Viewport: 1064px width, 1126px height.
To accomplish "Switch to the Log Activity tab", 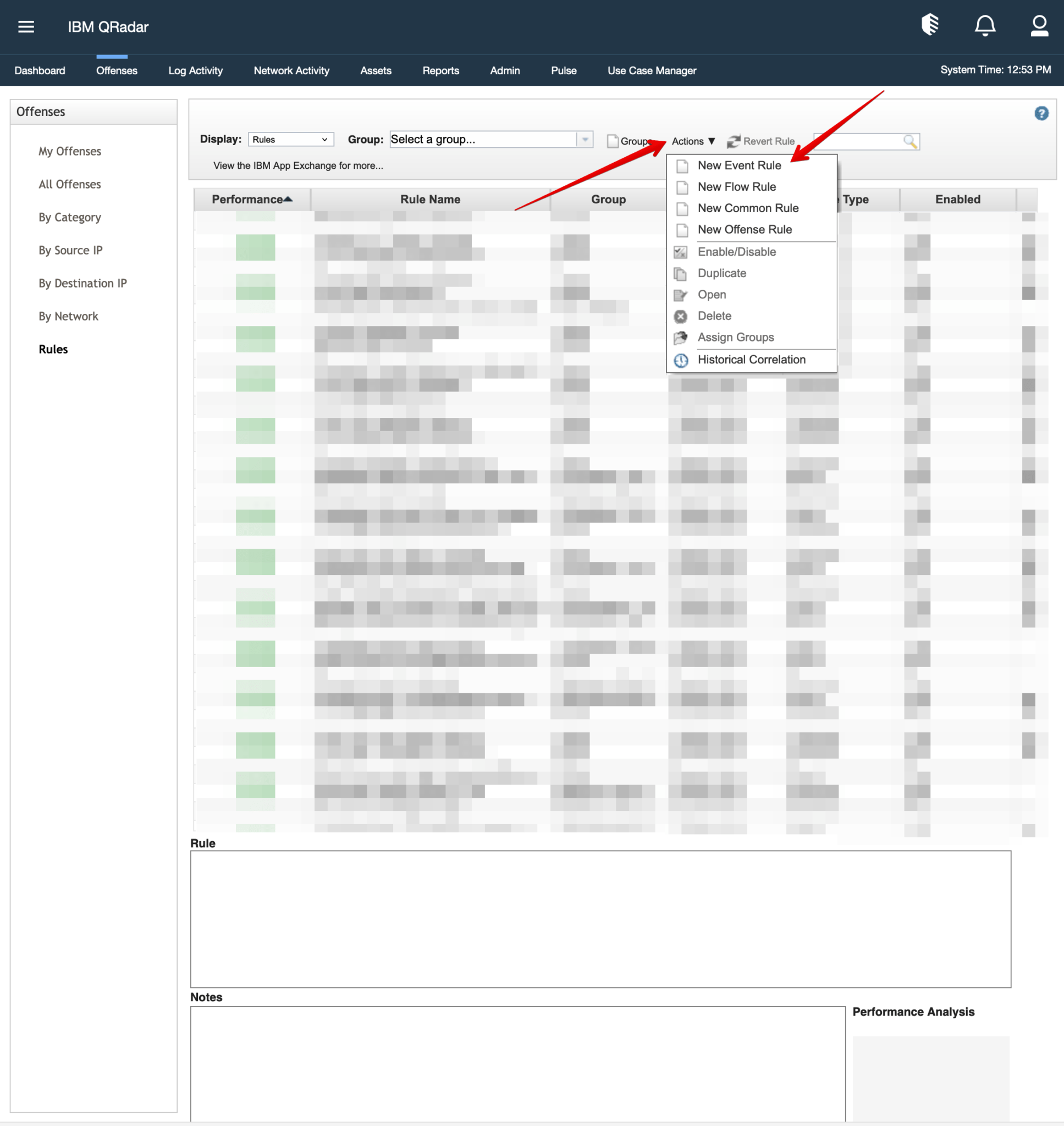I will 195,71.
